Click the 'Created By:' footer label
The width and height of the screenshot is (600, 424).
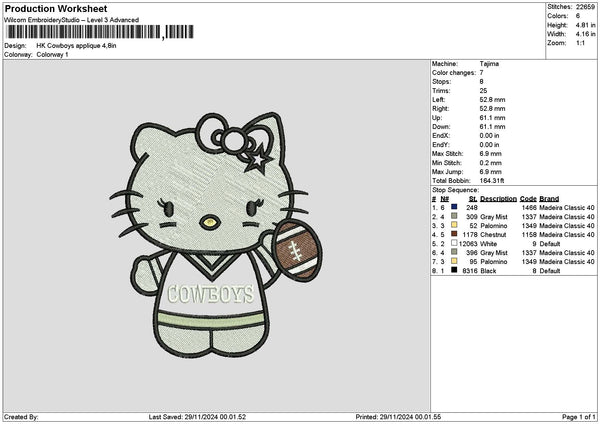(x=21, y=417)
